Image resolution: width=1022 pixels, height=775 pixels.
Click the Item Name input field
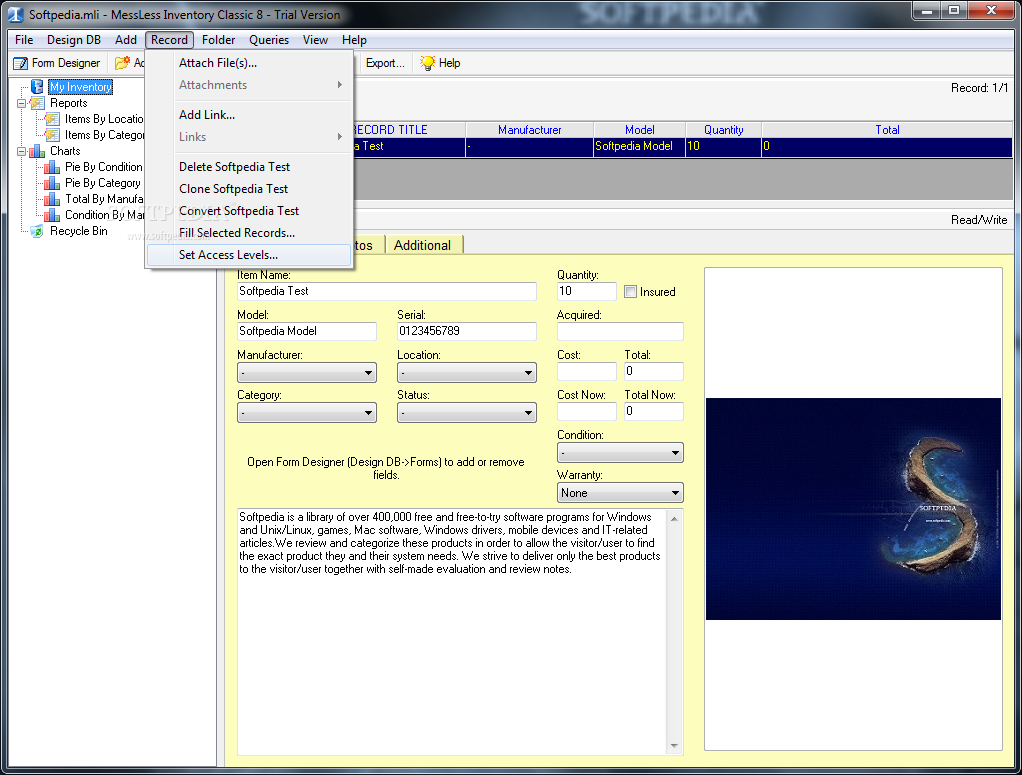[387, 291]
